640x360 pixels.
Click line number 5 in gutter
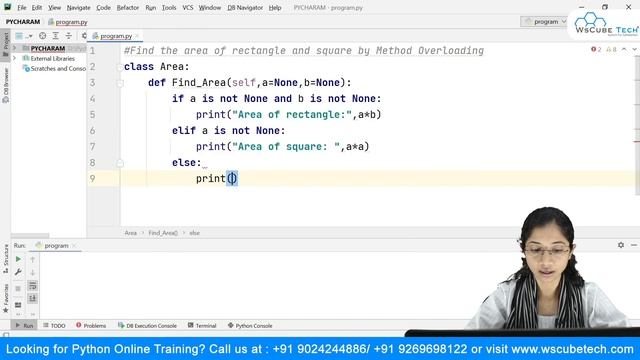pos(93,115)
